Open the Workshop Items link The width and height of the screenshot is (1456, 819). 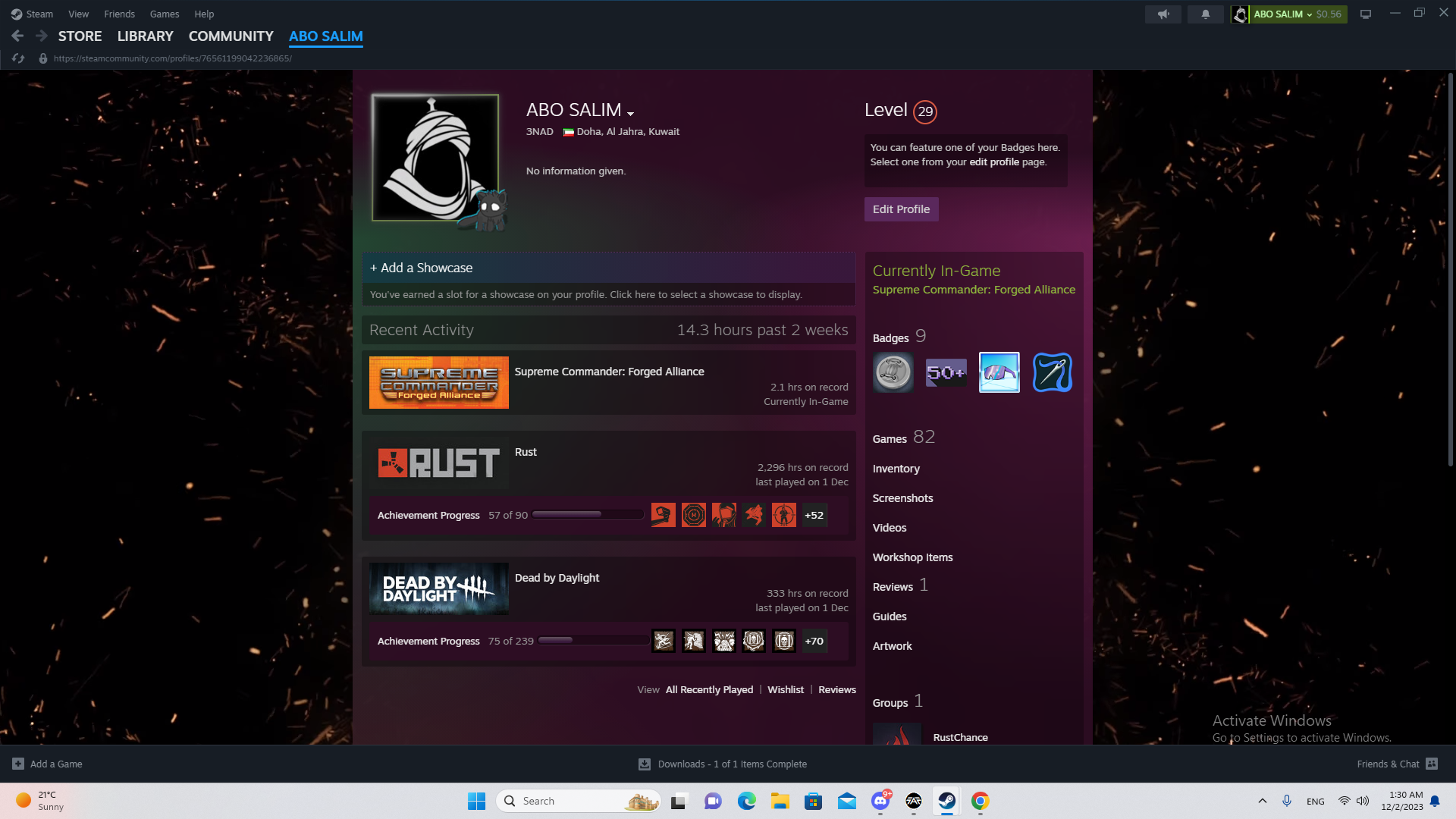[913, 557]
